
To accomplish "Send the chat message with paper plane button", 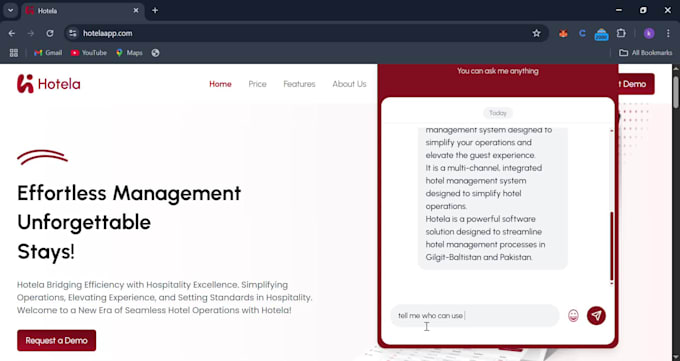I will point(596,315).
